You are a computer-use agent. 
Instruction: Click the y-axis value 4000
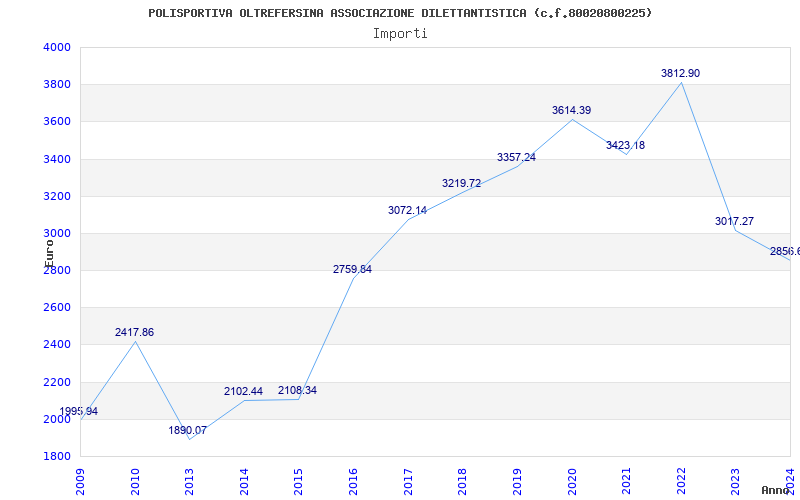[57, 47]
